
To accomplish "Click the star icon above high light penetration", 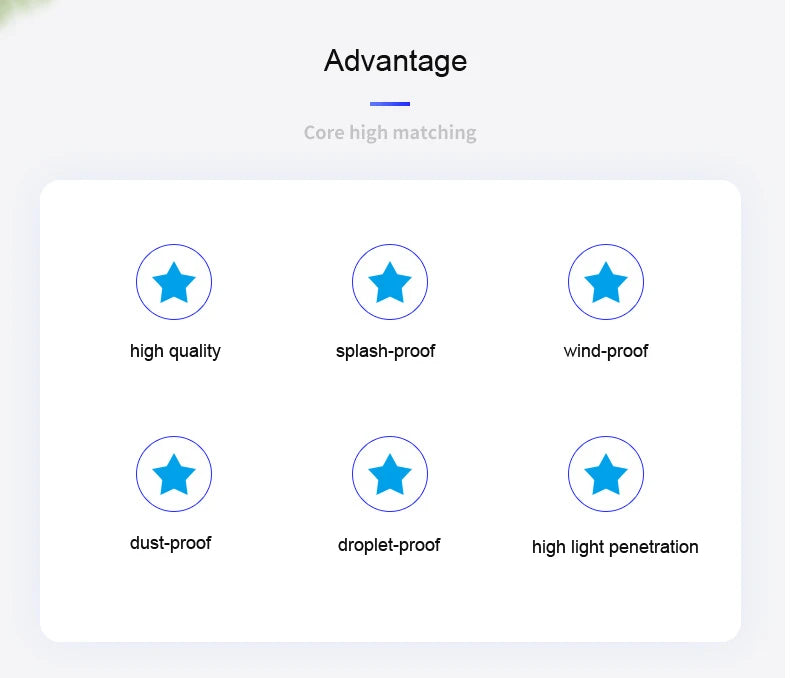I will pyautogui.click(x=606, y=474).
